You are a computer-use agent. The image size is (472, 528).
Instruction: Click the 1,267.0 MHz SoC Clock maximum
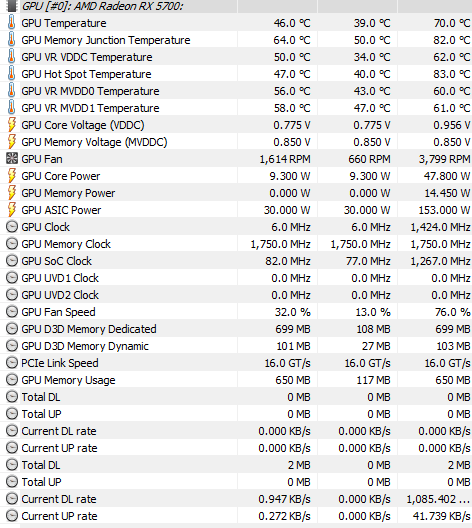pyautogui.click(x=440, y=261)
